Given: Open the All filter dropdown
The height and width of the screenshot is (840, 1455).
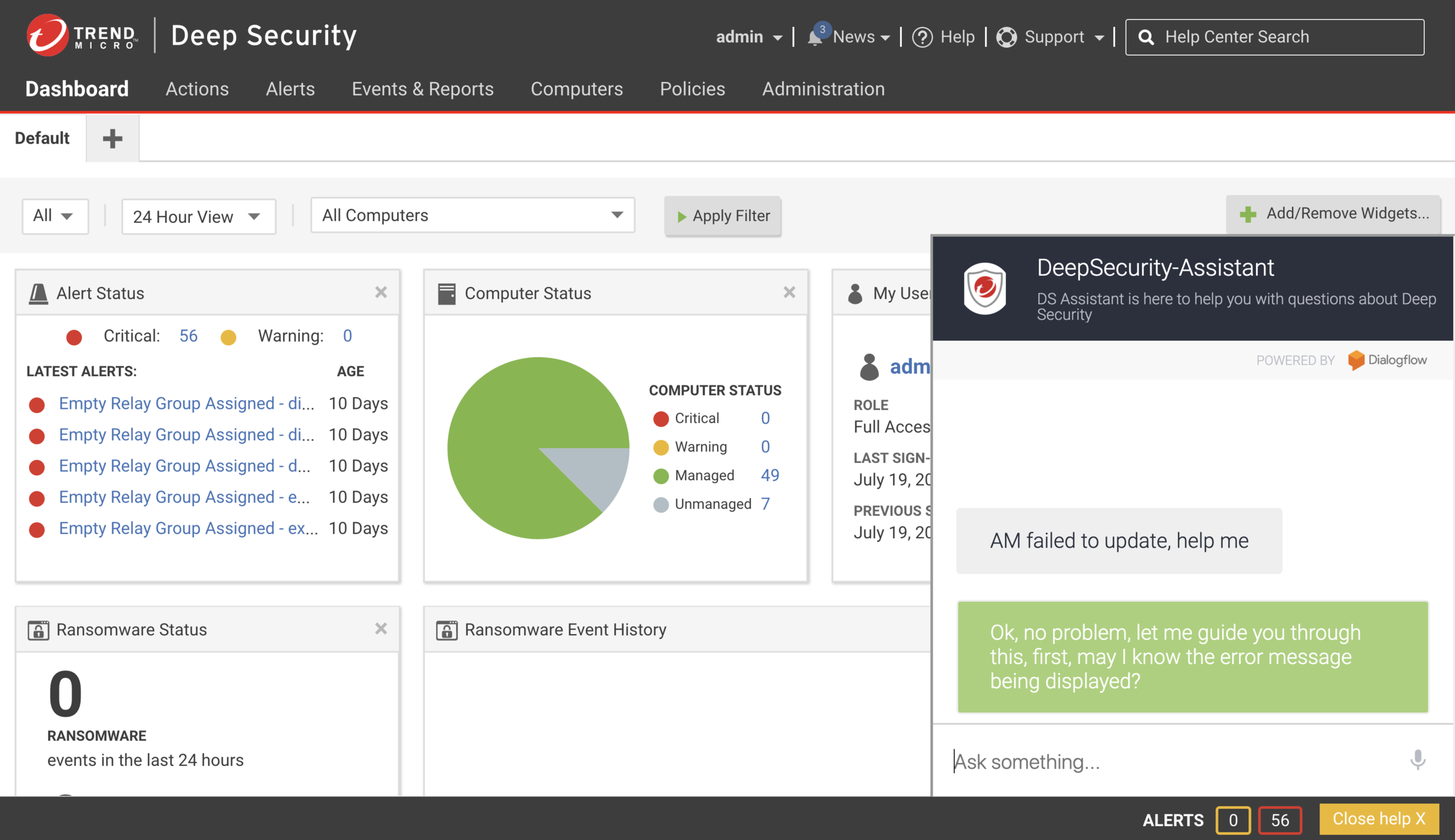Looking at the screenshot, I should (55, 216).
